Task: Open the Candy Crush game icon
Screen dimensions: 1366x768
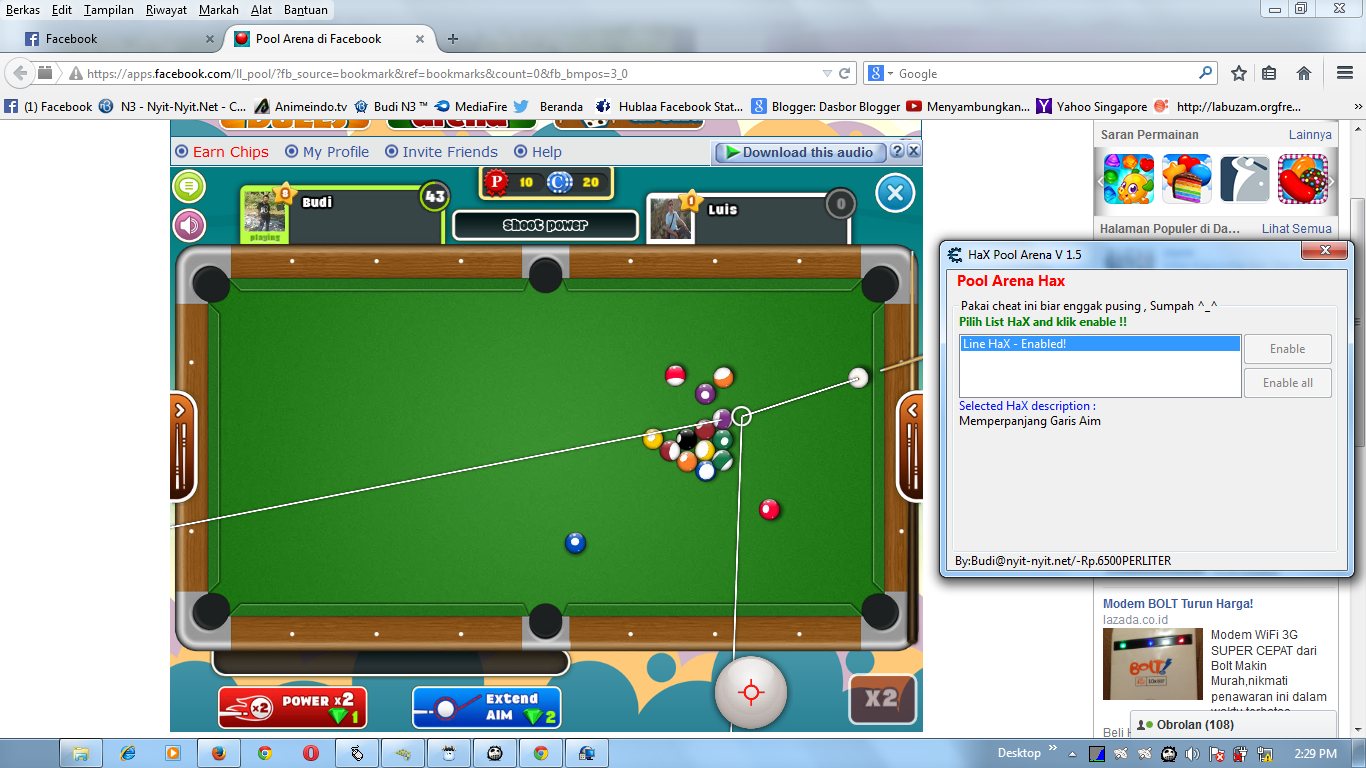Action: coord(1303,179)
